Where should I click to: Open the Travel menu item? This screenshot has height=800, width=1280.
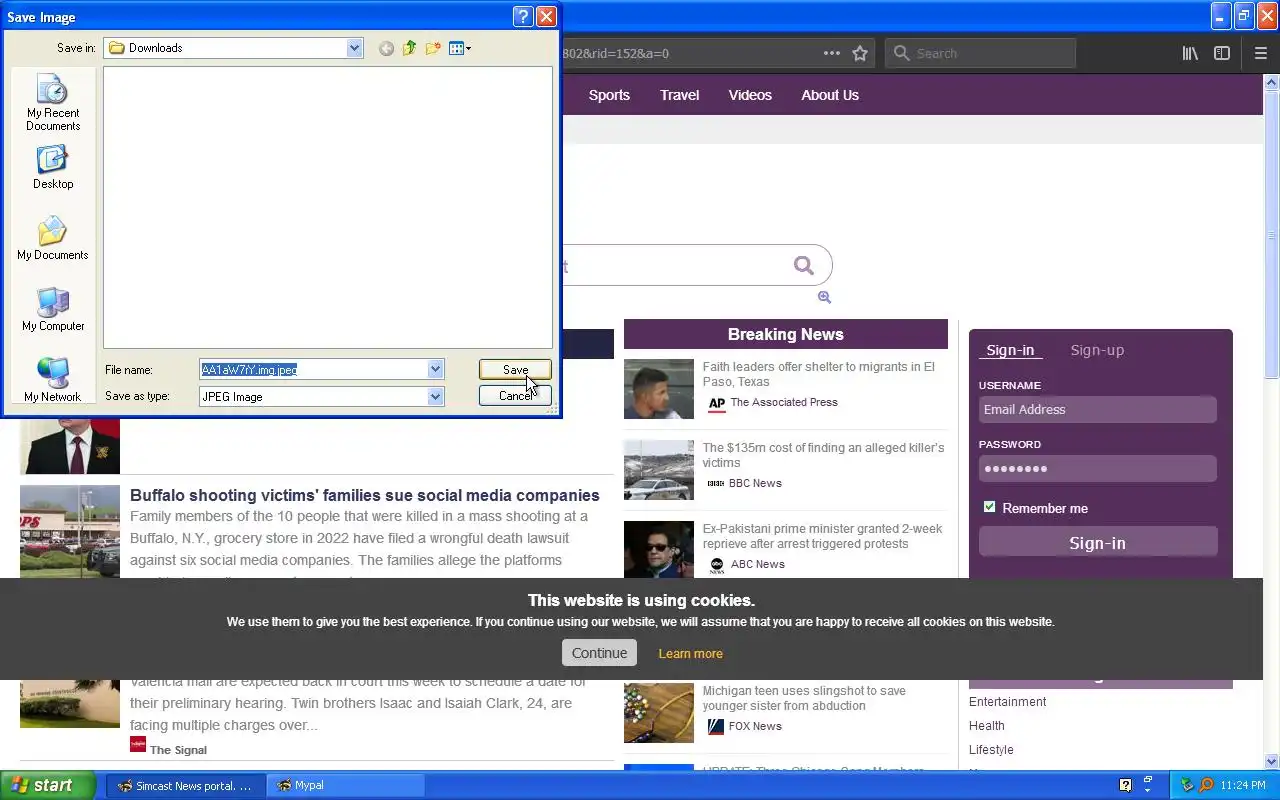(x=679, y=95)
